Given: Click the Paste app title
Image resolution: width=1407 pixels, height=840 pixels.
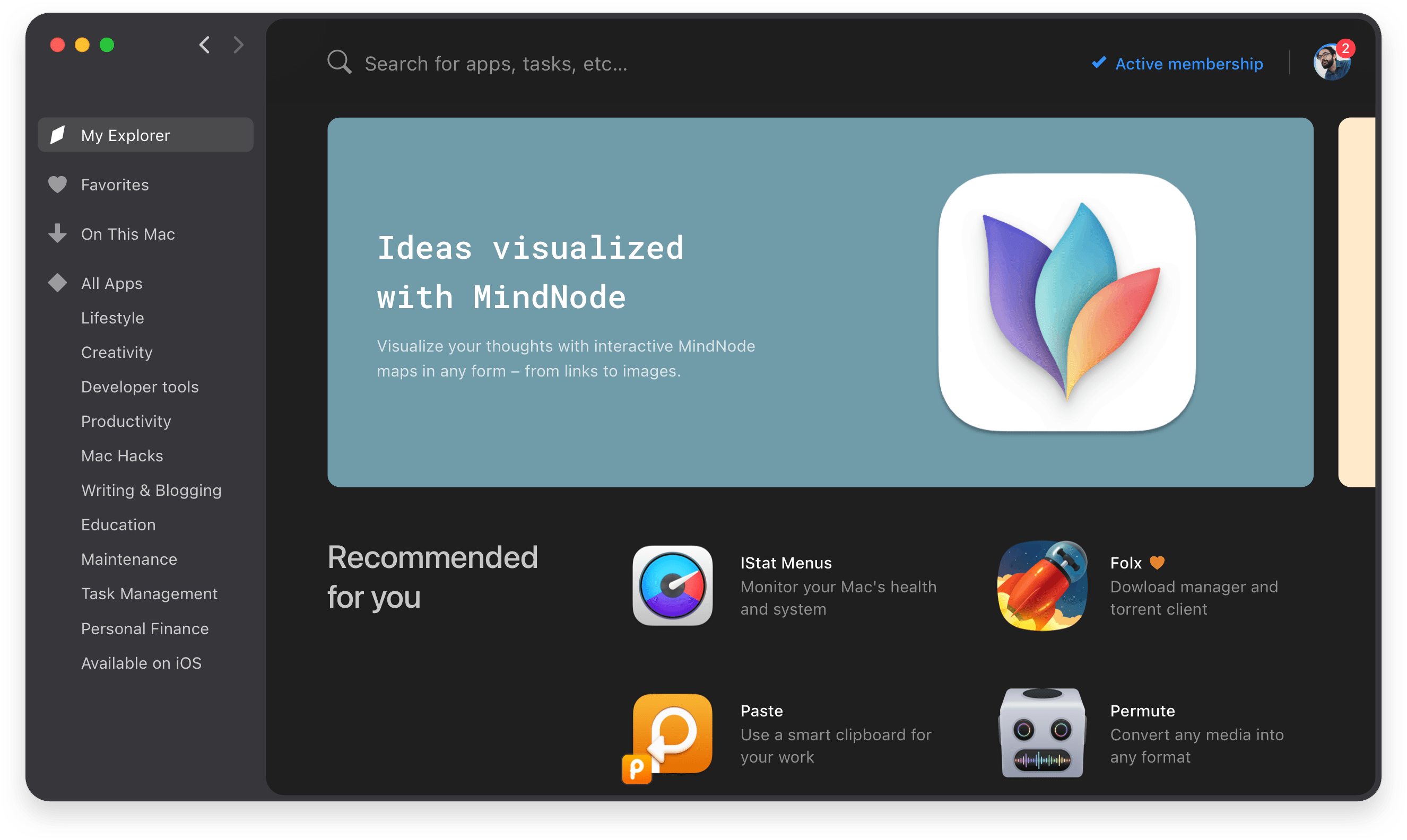Looking at the screenshot, I should pos(761,711).
